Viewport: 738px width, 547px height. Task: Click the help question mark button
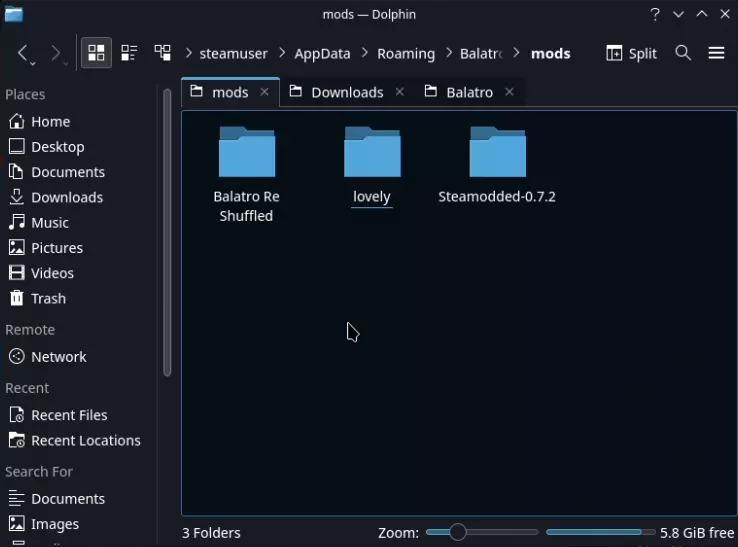[x=655, y=14]
